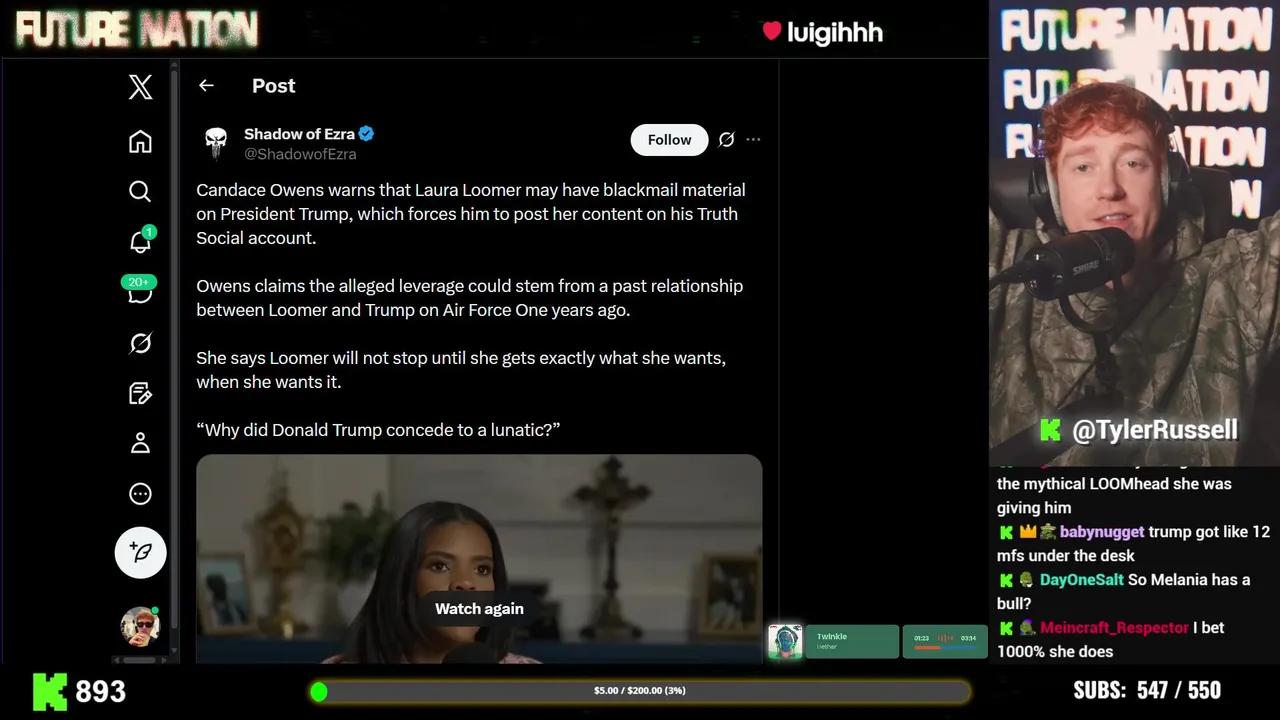This screenshot has height=720, width=1280.
Task: Open Grok icon in left sidebar
Action: pos(140,343)
